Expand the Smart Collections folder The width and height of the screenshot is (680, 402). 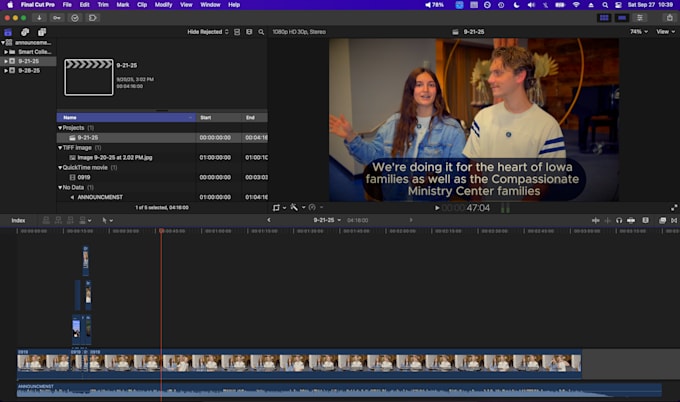pos(6,52)
